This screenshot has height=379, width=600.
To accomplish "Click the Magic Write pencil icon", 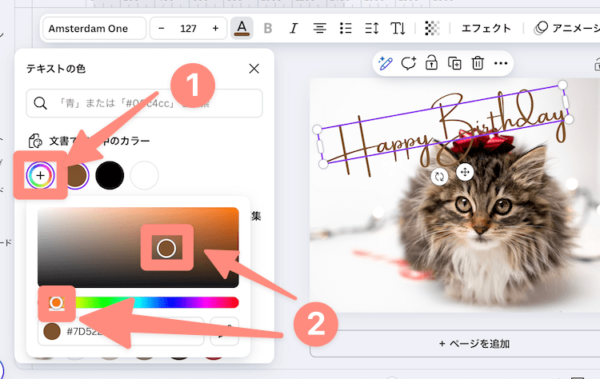I will (x=385, y=63).
